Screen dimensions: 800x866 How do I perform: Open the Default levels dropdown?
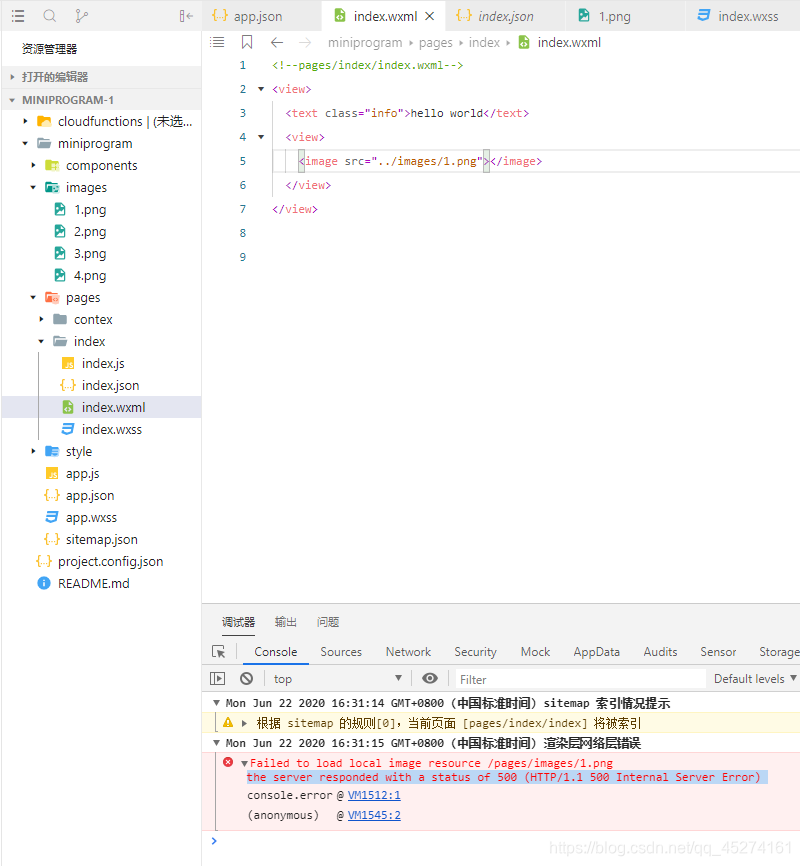point(755,679)
